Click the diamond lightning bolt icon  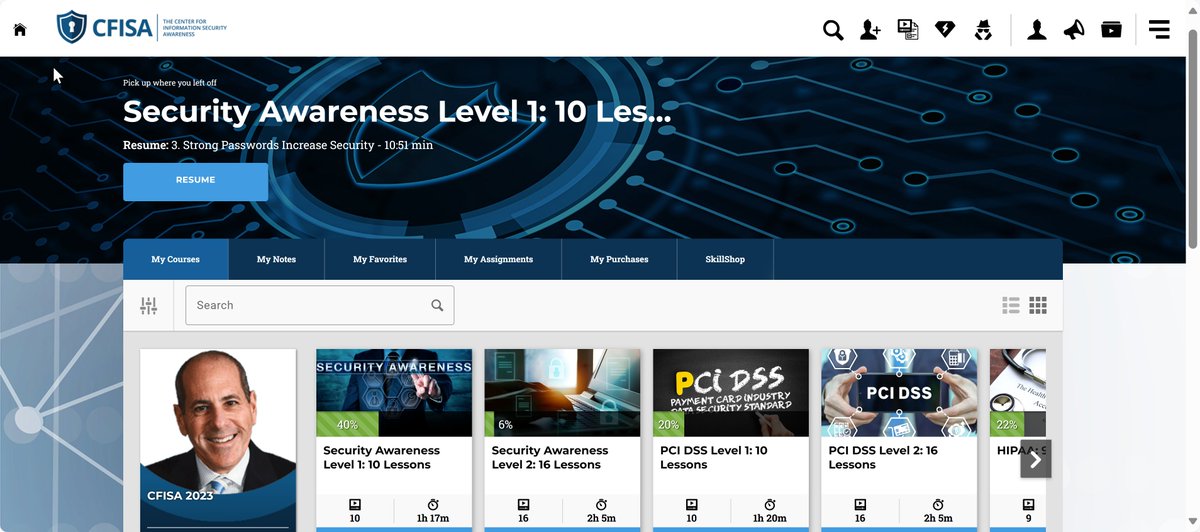(x=945, y=29)
